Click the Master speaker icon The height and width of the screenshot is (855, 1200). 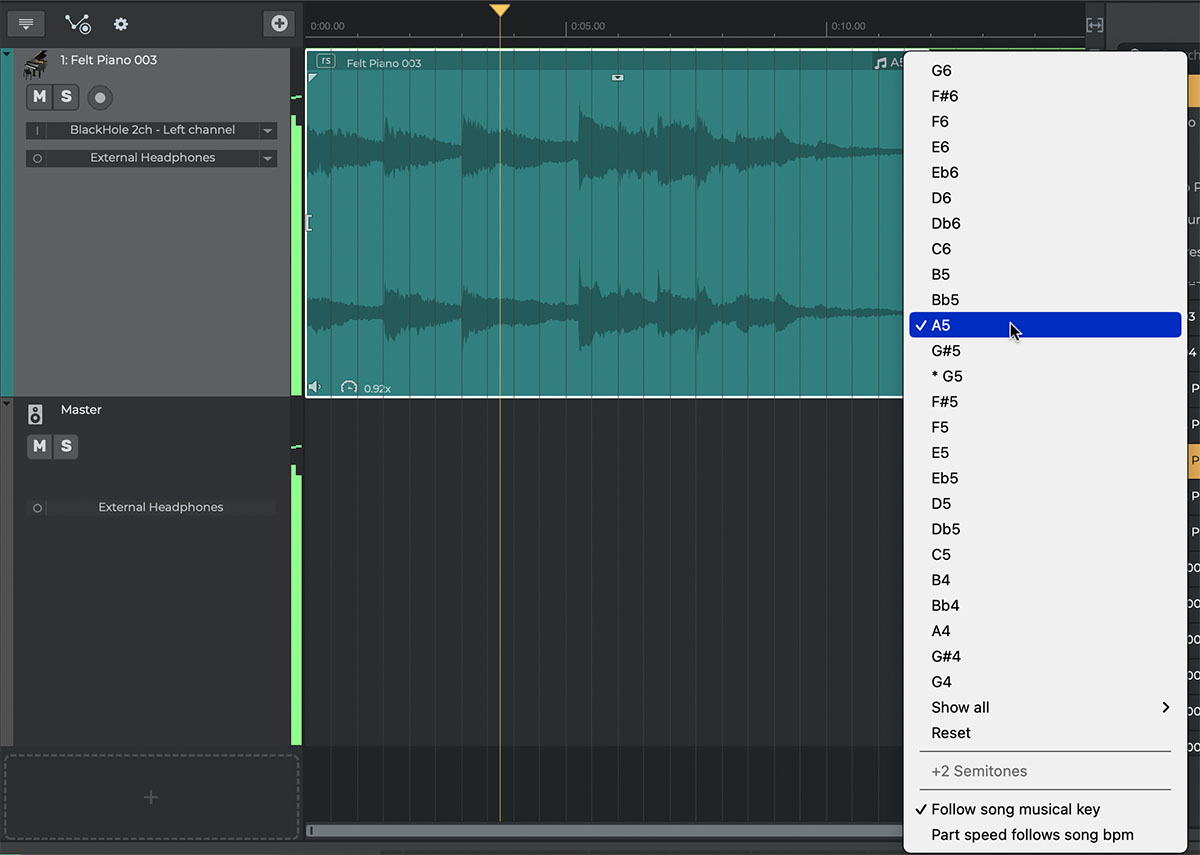pyautogui.click(x=35, y=414)
